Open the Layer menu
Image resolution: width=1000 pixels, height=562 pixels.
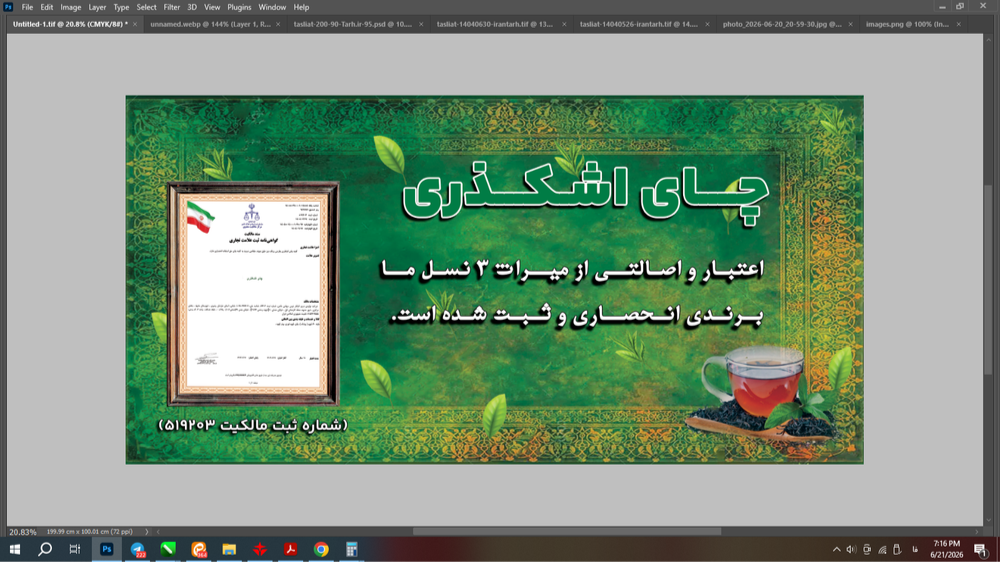[x=97, y=7]
